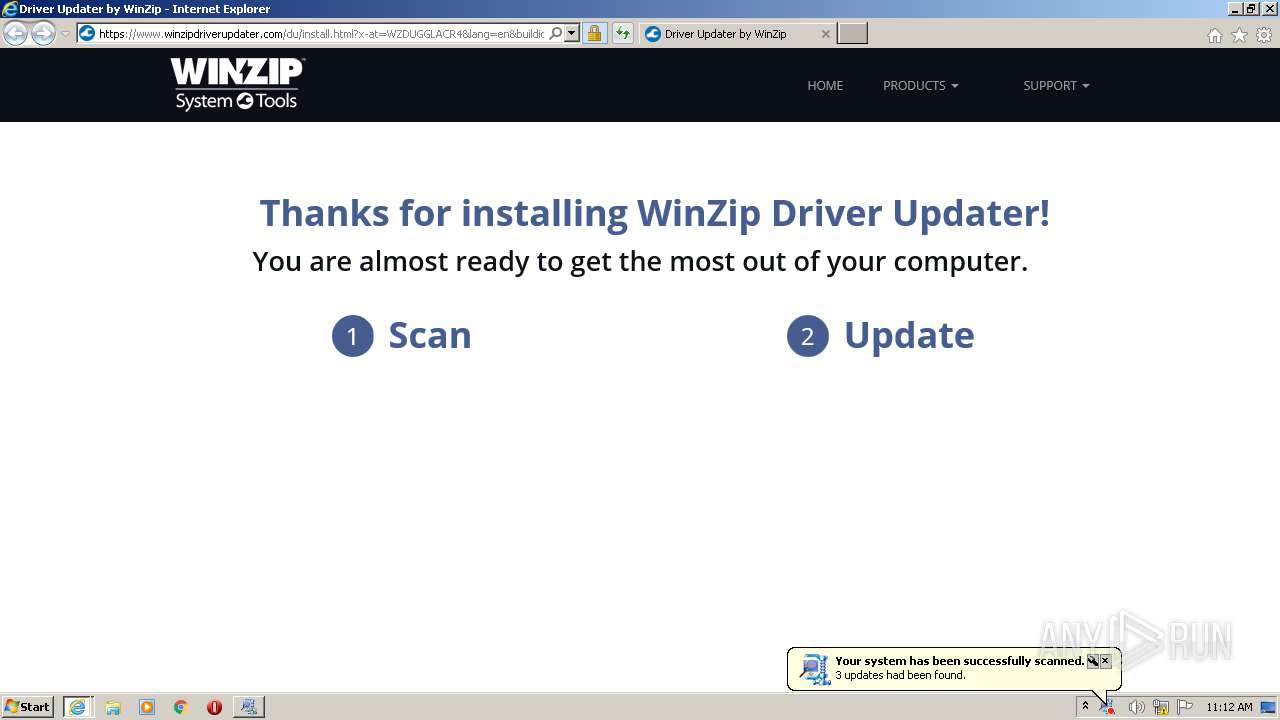Open the Opera icon on the taskbar
The width and height of the screenshot is (1280, 720).
[214, 707]
